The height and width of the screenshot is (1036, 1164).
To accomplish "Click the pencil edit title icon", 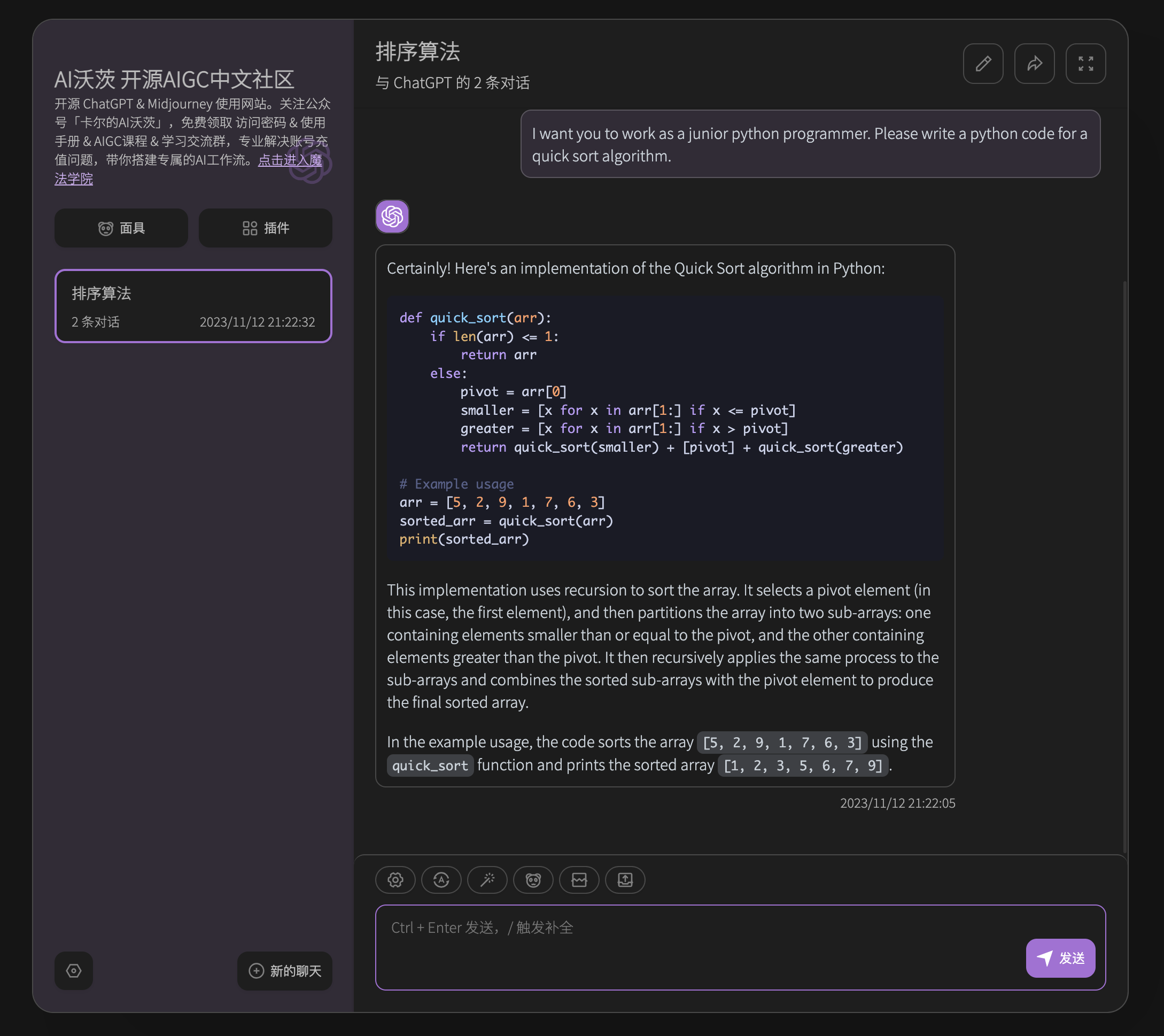I will (x=983, y=63).
